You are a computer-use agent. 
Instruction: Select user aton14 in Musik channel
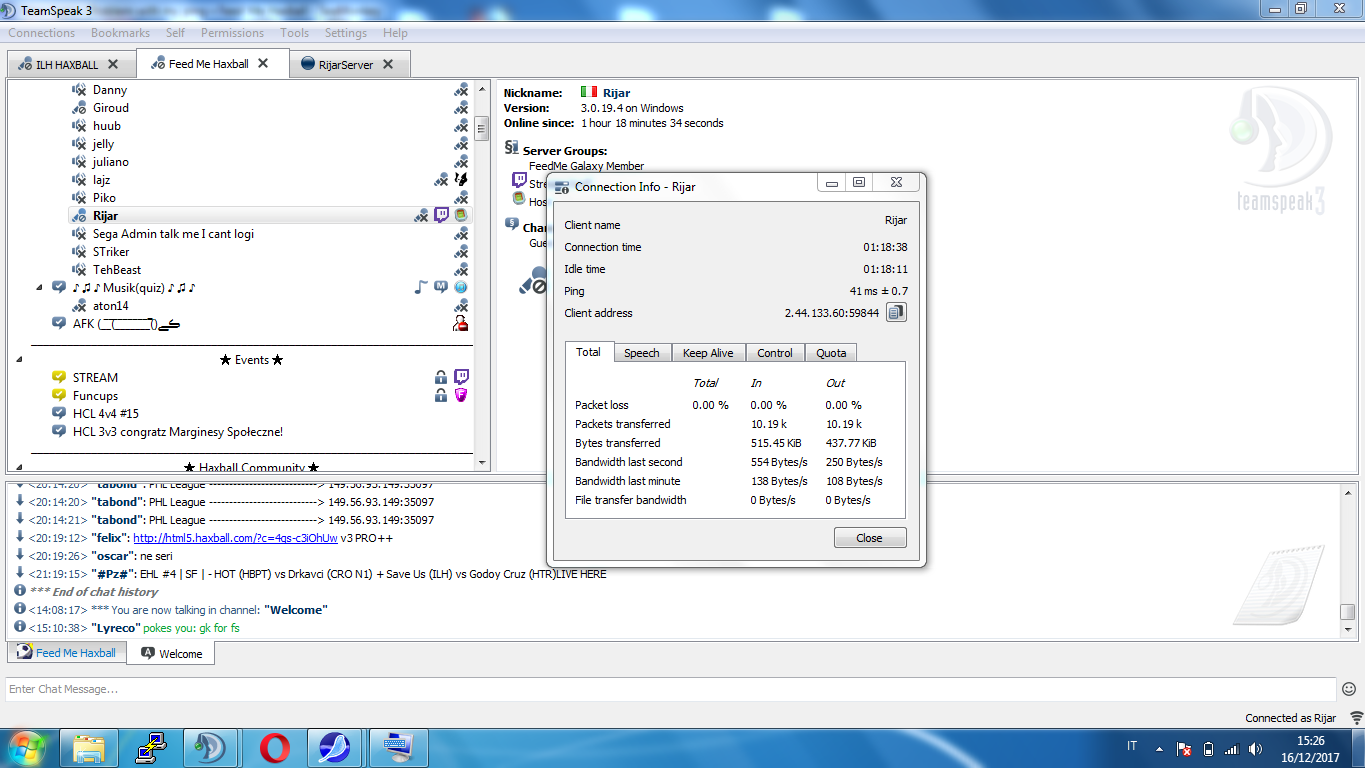coord(111,306)
